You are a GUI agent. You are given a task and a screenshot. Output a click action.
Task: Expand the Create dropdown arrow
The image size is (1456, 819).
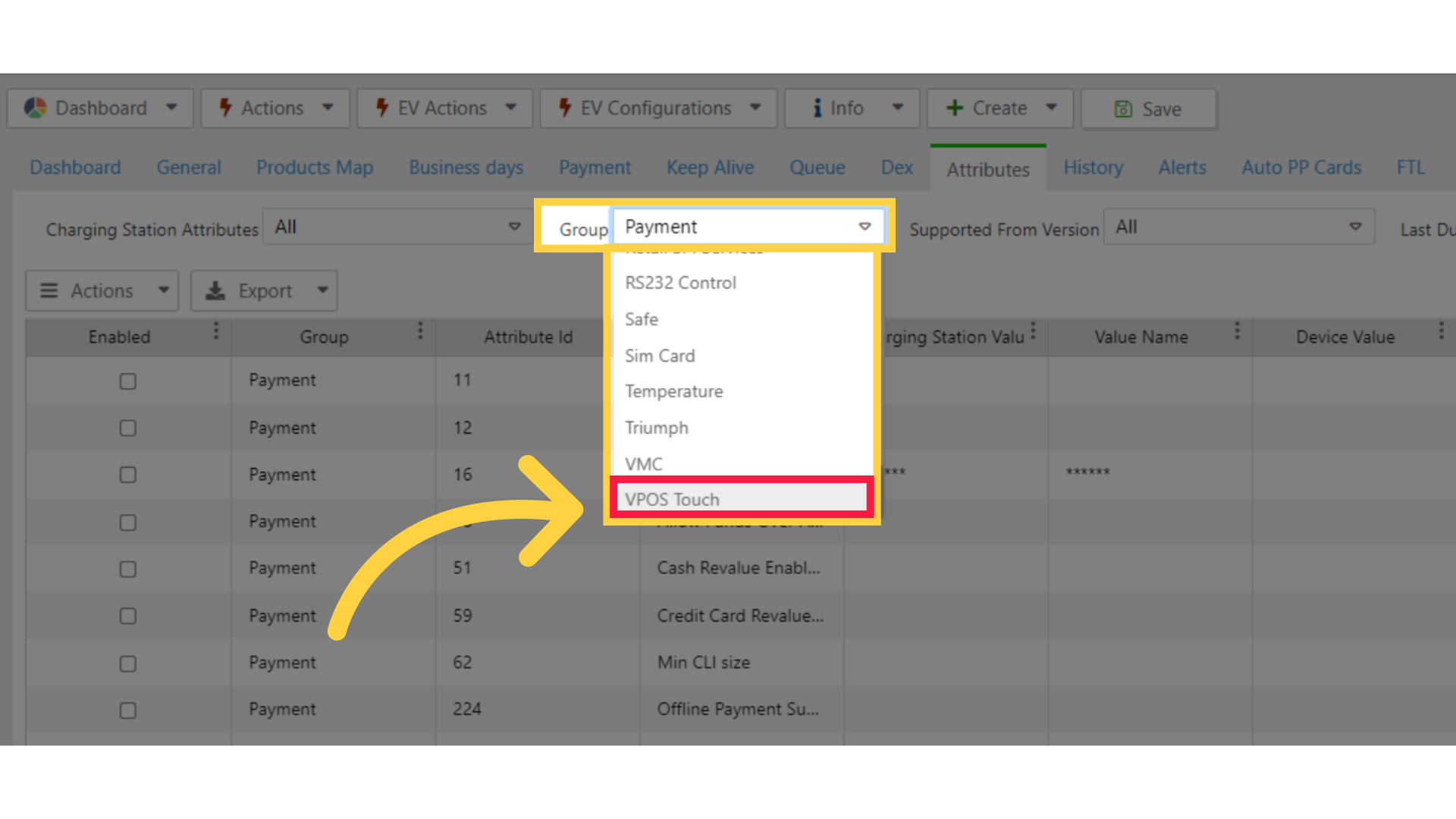pyautogui.click(x=1052, y=108)
